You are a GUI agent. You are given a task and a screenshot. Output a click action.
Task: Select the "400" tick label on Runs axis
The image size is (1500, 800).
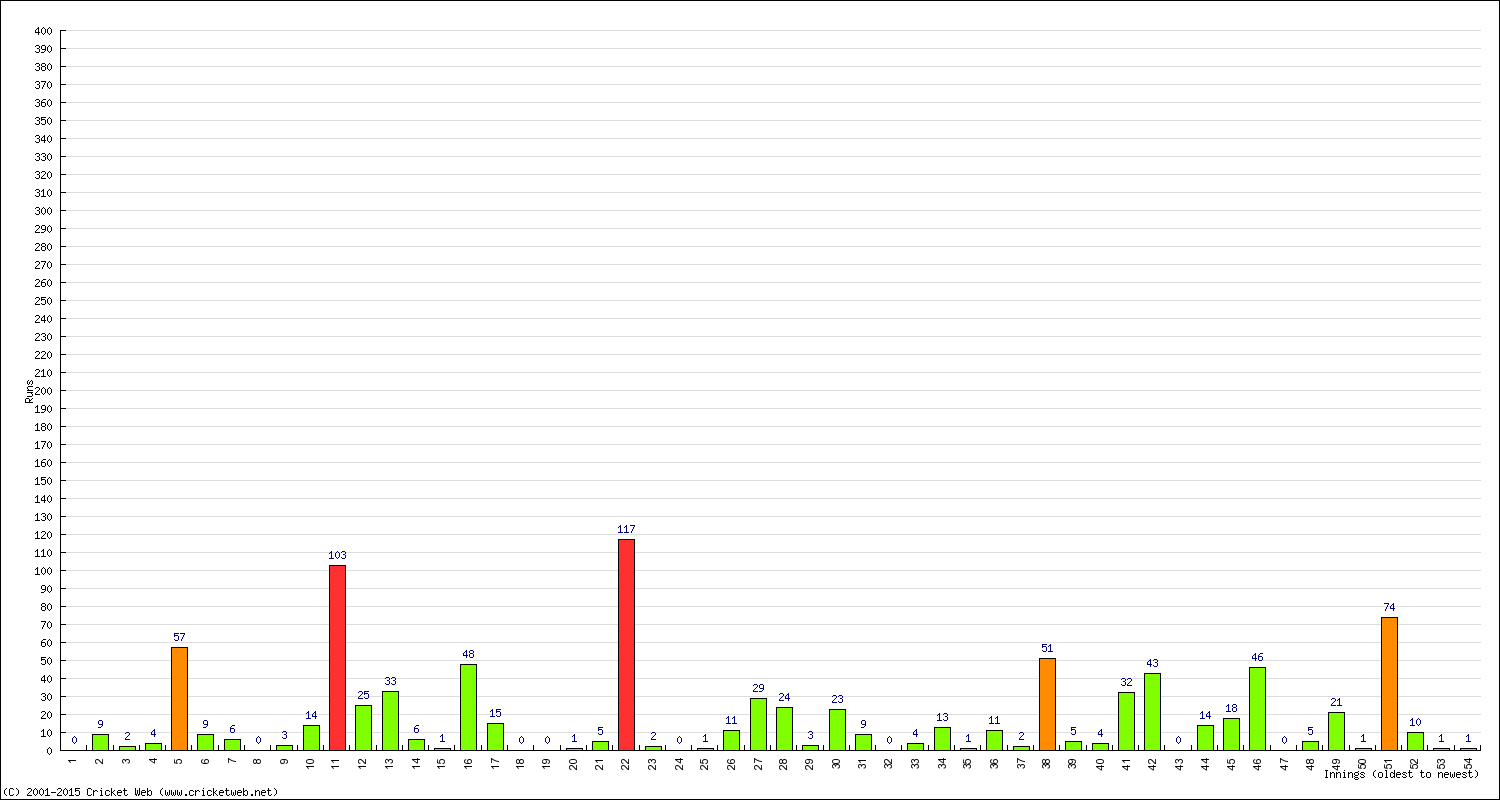pos(42,31)
